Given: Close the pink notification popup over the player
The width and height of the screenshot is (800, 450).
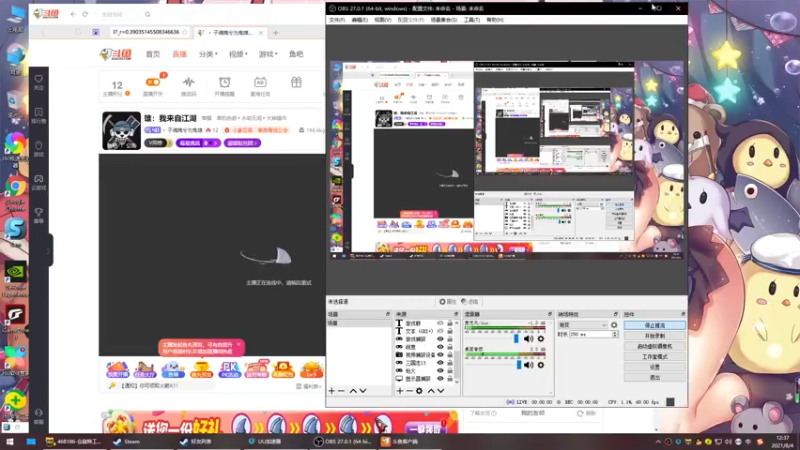Looking at the screenshot, I should 238,344.
